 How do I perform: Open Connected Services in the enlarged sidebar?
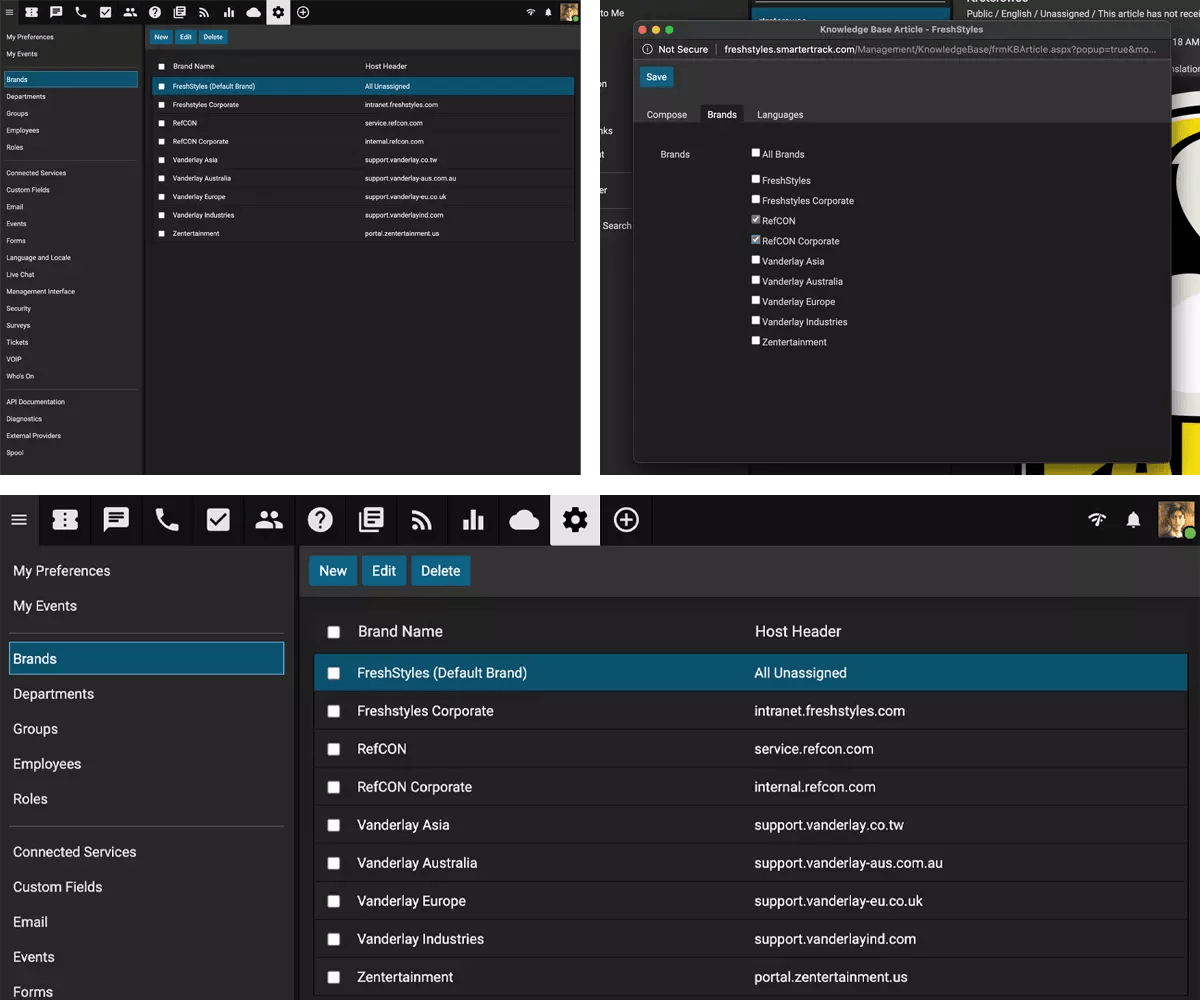pos(75,852)
